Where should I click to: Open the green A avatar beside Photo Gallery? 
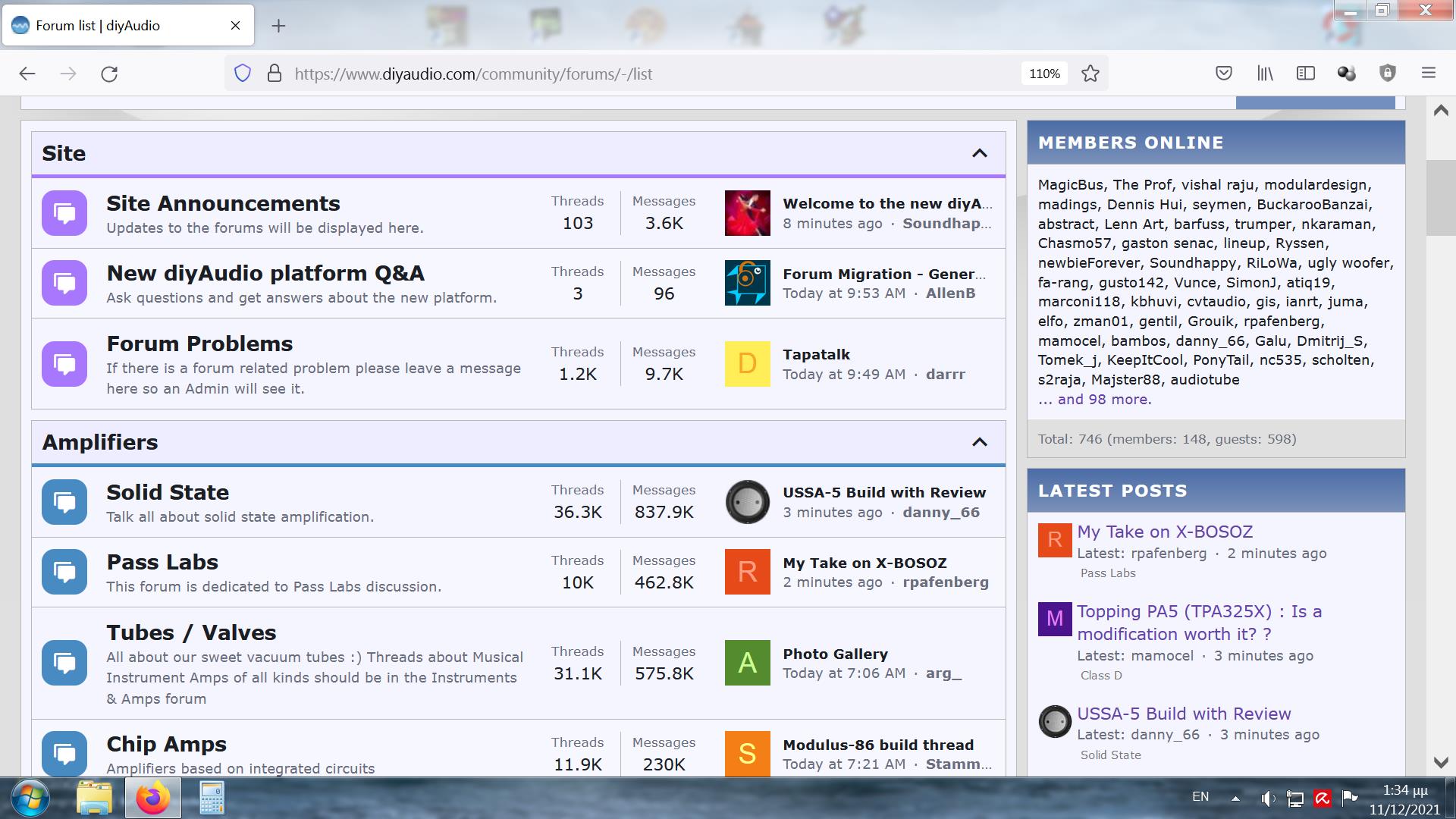pyautogui.click(x=748, y=663)
